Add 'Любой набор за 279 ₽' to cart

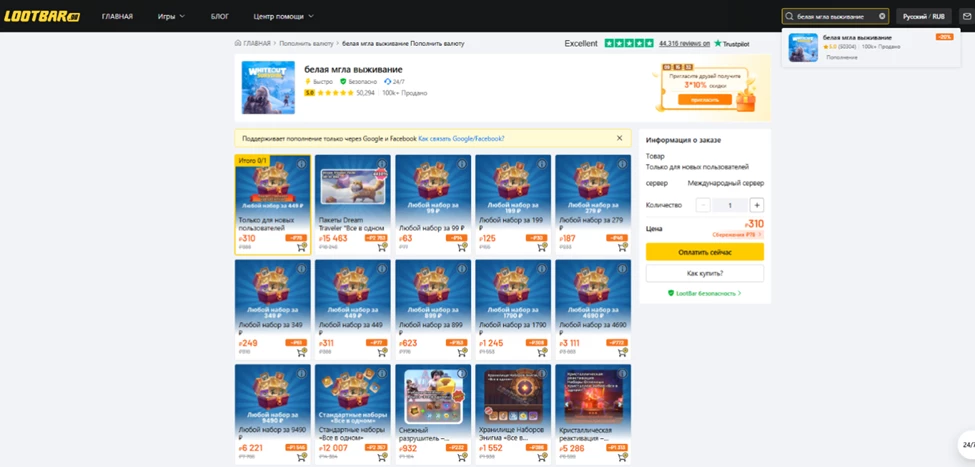click(623, 246)
